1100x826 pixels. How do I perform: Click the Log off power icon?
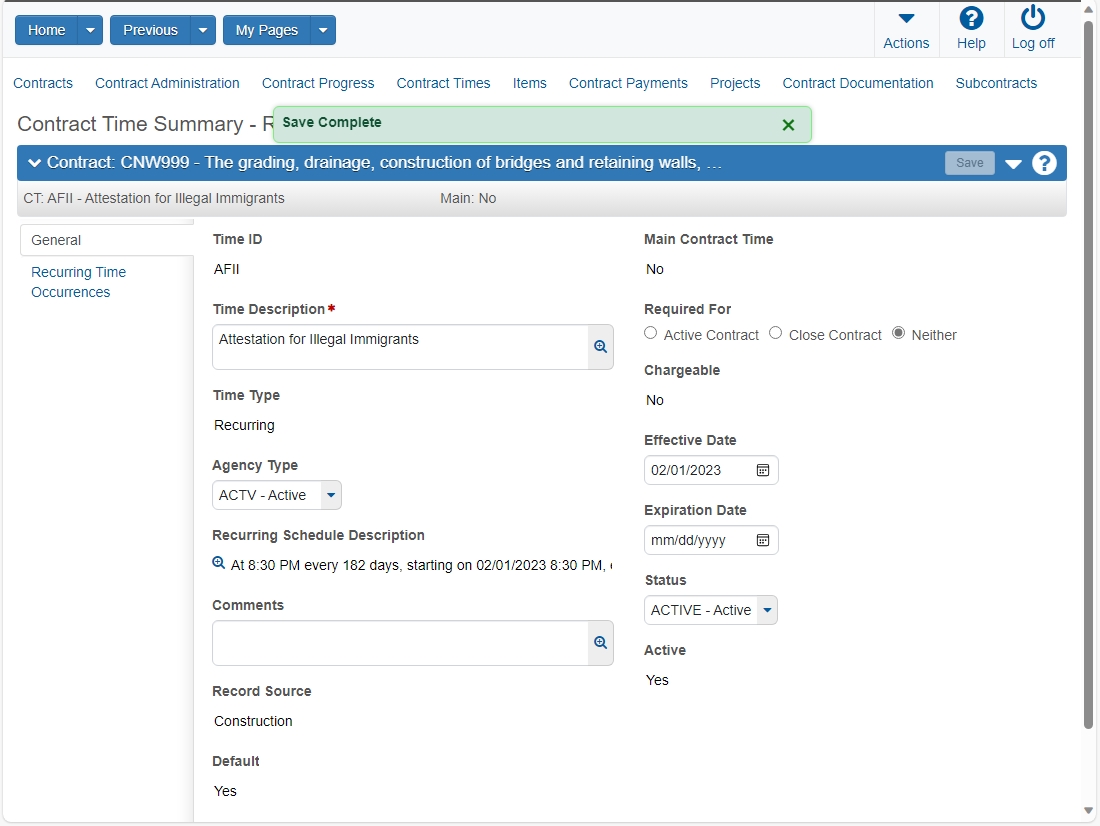pos(1033,18)
